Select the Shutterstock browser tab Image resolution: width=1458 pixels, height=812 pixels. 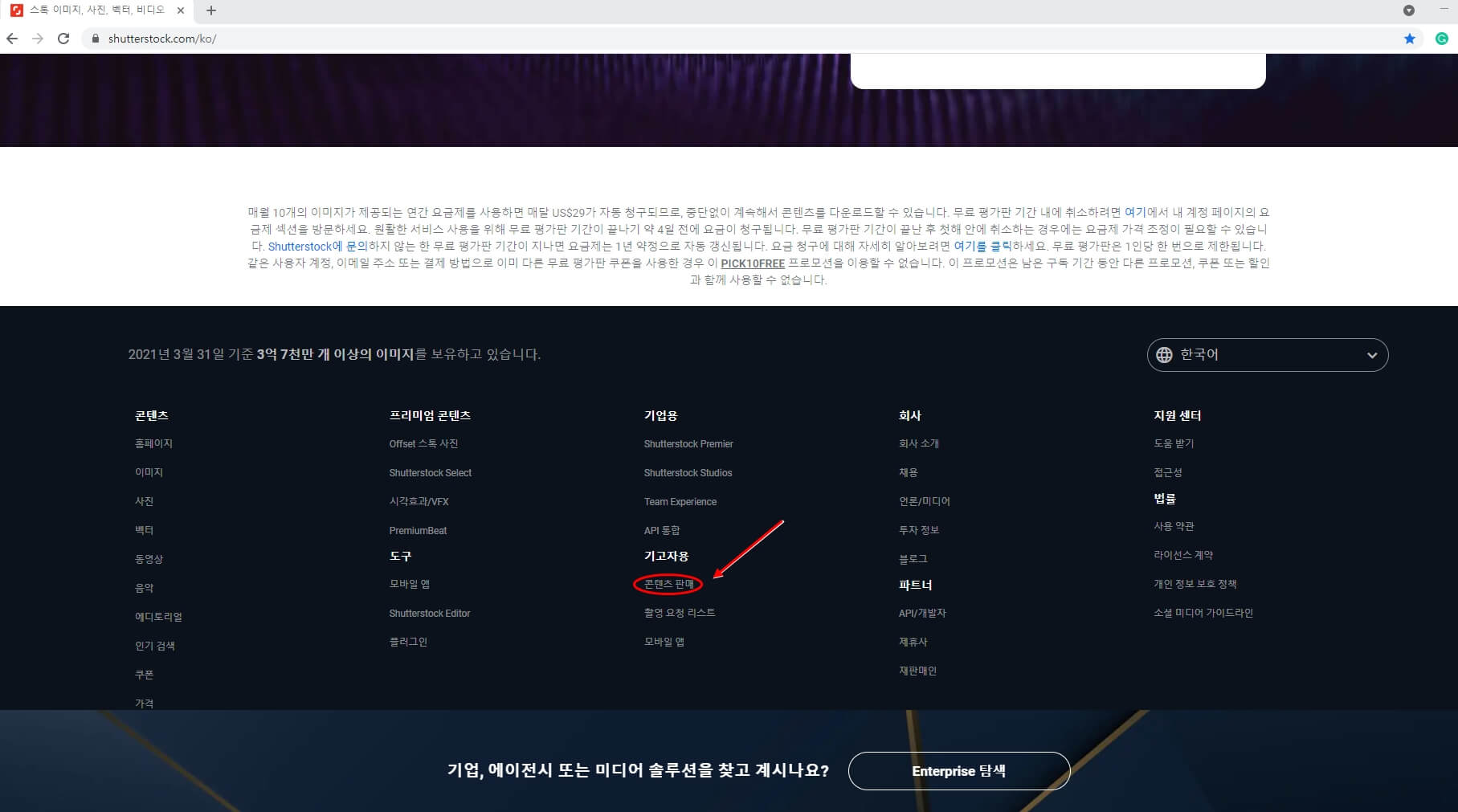click(x=96, y=10)
